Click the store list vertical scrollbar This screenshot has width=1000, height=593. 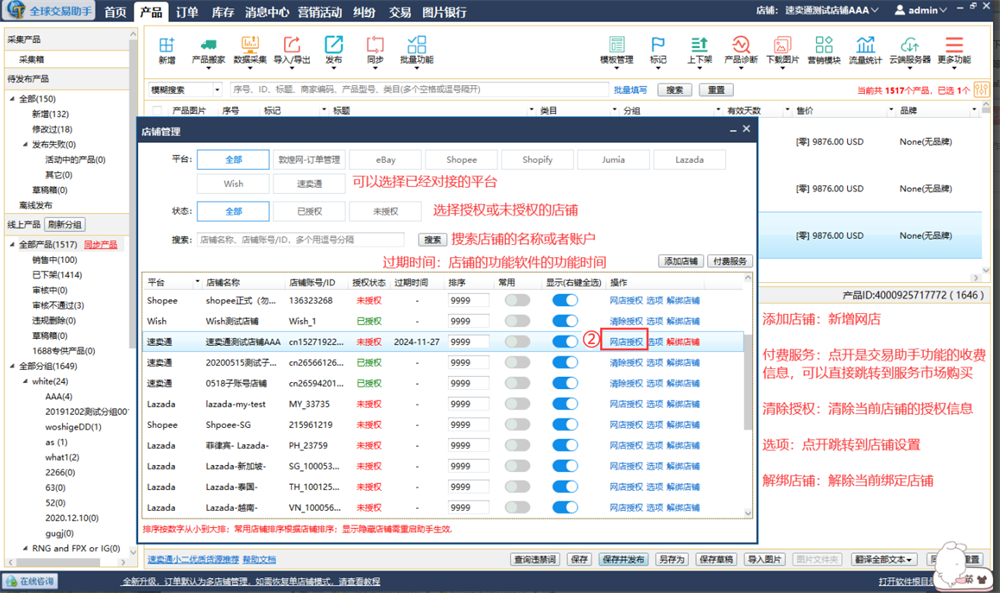pyautogui.click(x=748, y=382)
